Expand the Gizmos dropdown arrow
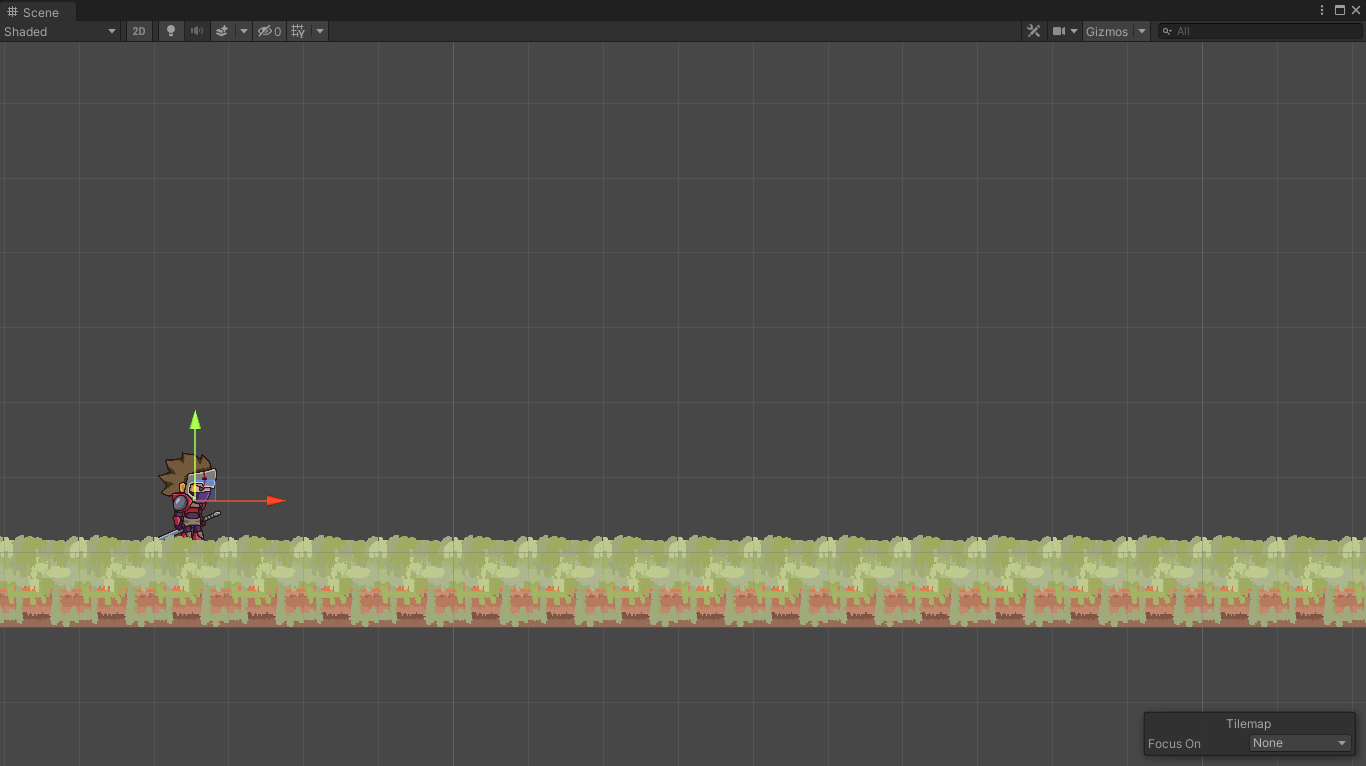 1142,31
